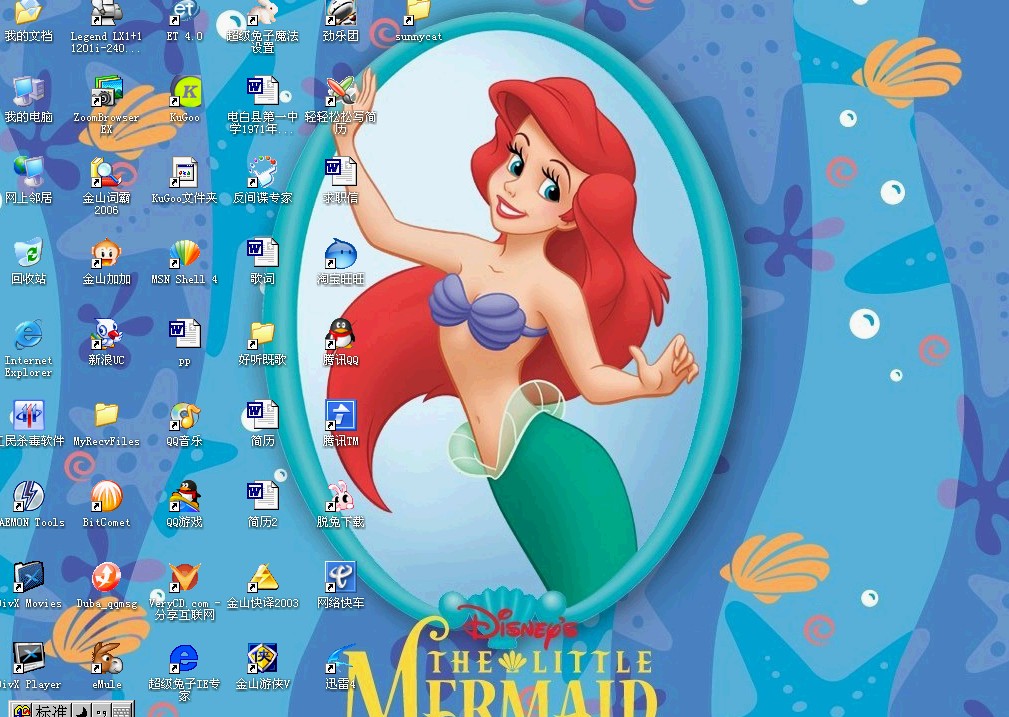Toggle the IME punctuation mode button

[103, 710]
